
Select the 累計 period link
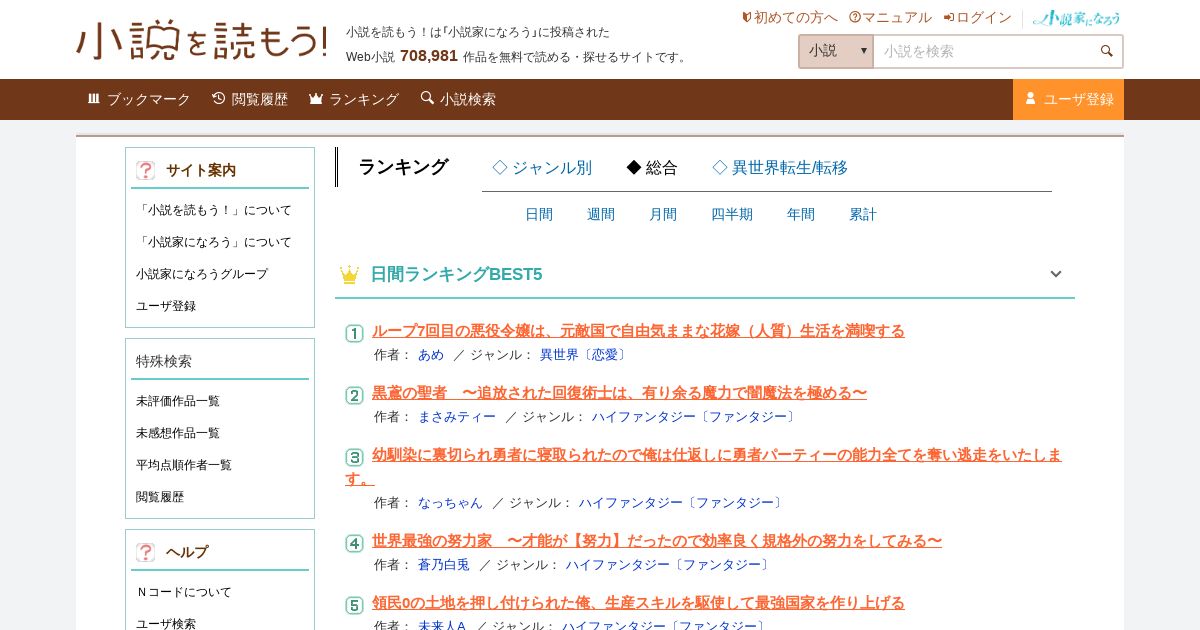point(863,214)
